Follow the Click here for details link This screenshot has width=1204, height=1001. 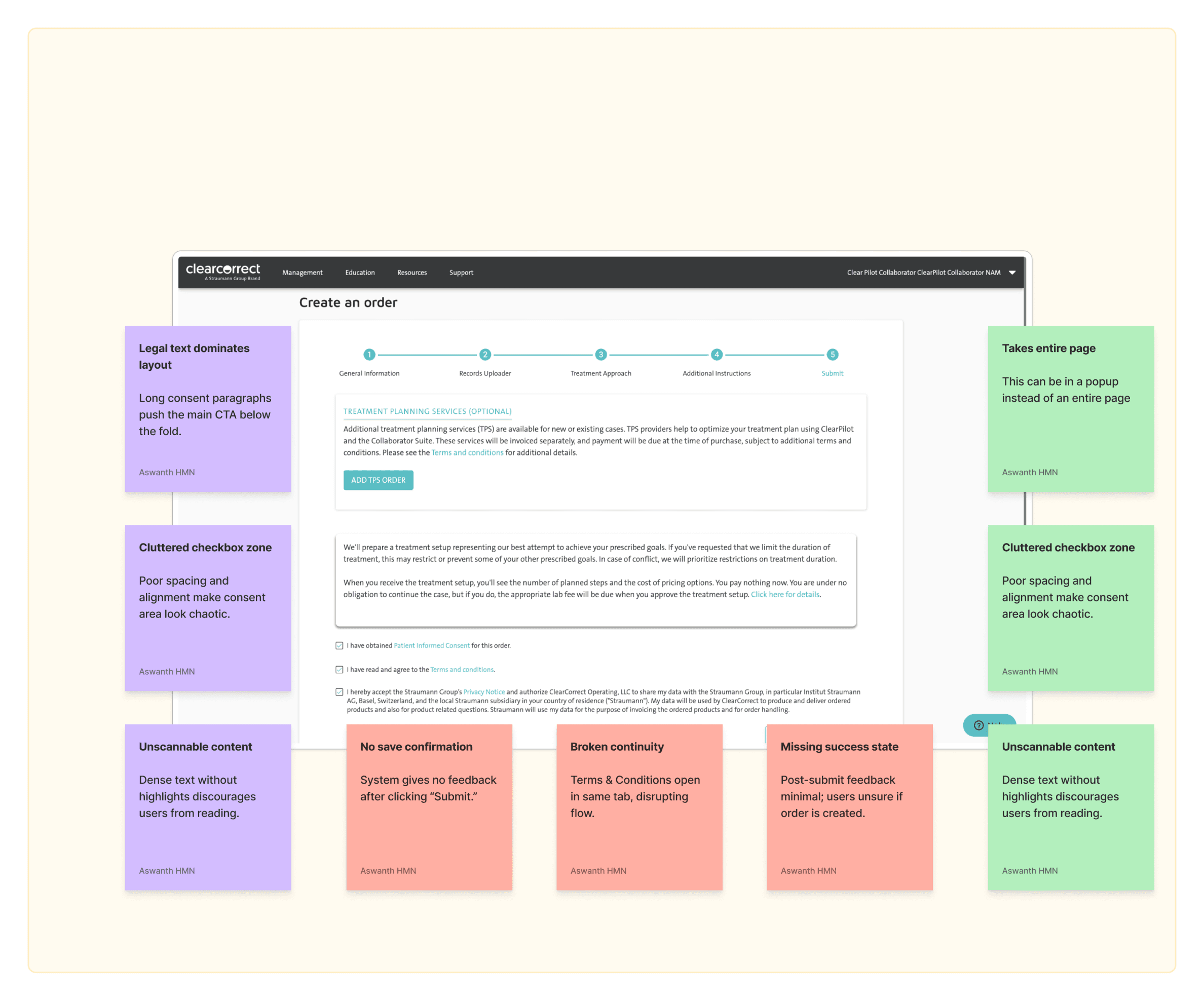pos(785,595)
